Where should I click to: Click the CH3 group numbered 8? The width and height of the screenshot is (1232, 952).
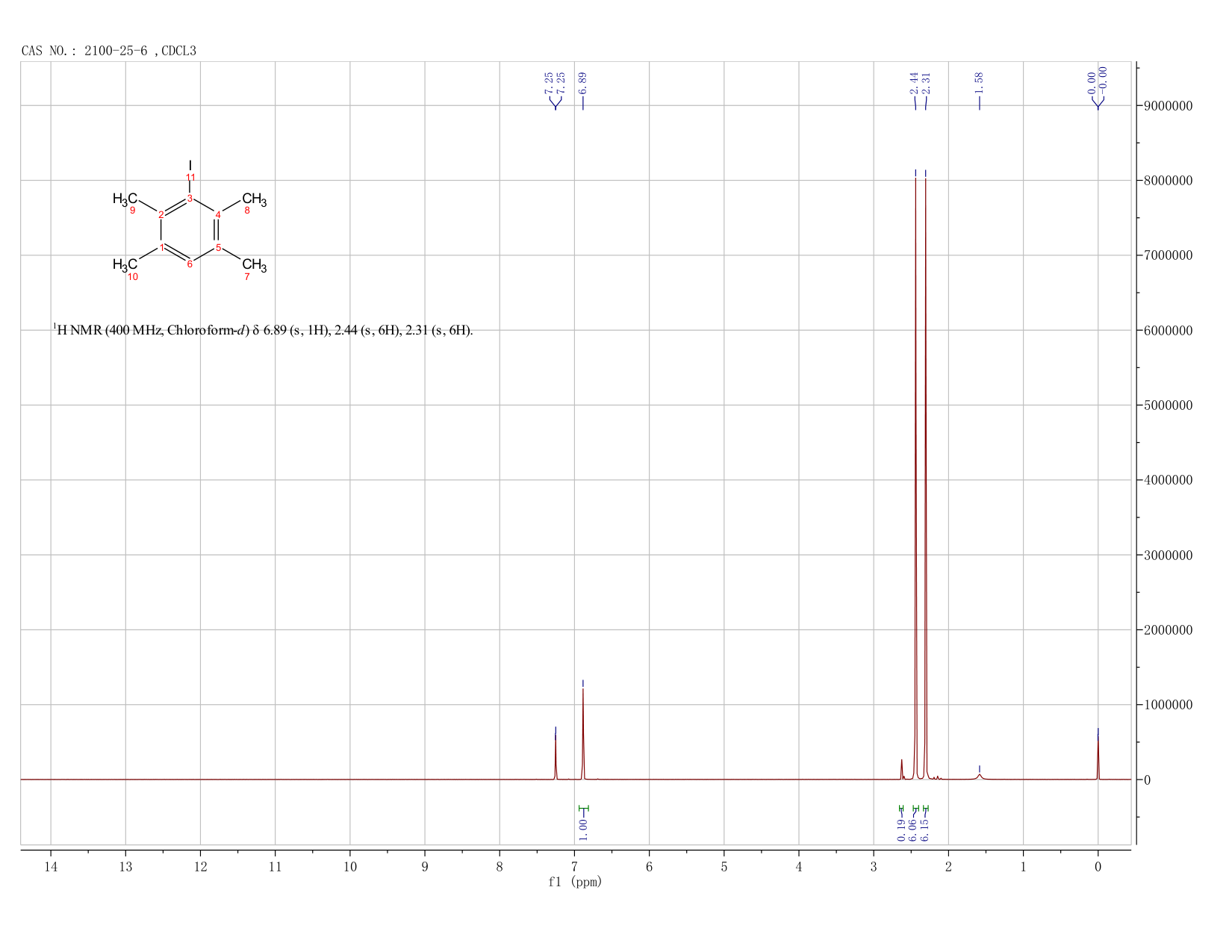(254, 200)
